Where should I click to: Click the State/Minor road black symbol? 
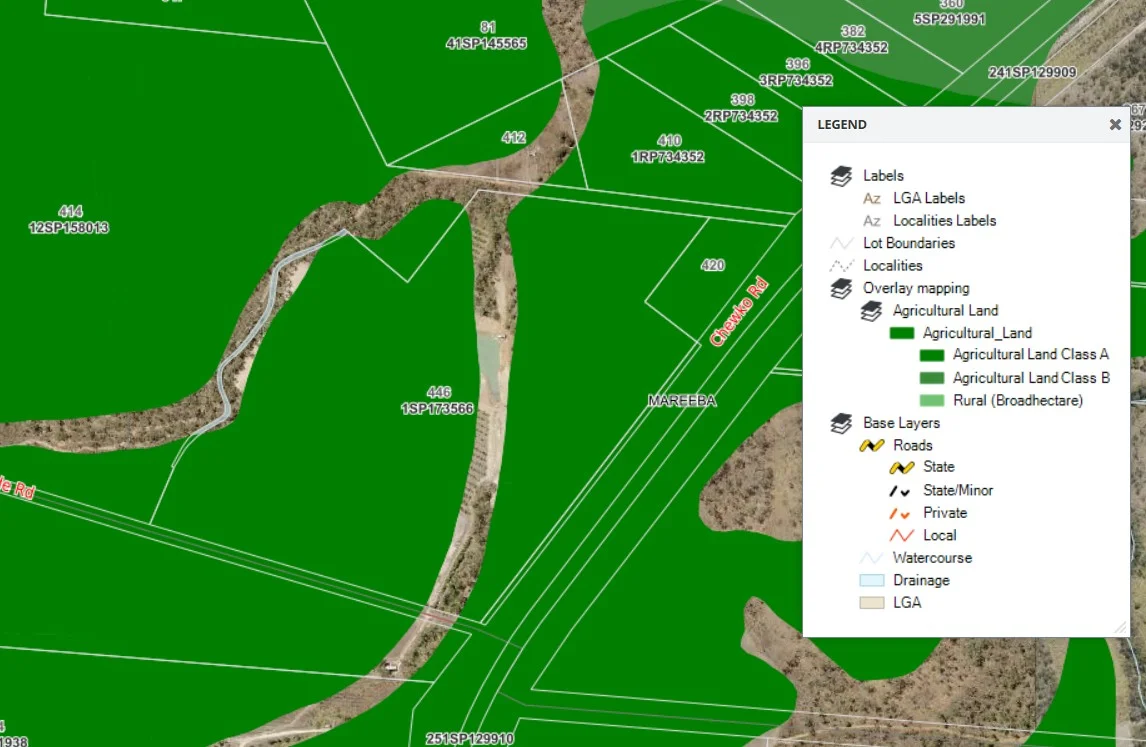[902, 491]
